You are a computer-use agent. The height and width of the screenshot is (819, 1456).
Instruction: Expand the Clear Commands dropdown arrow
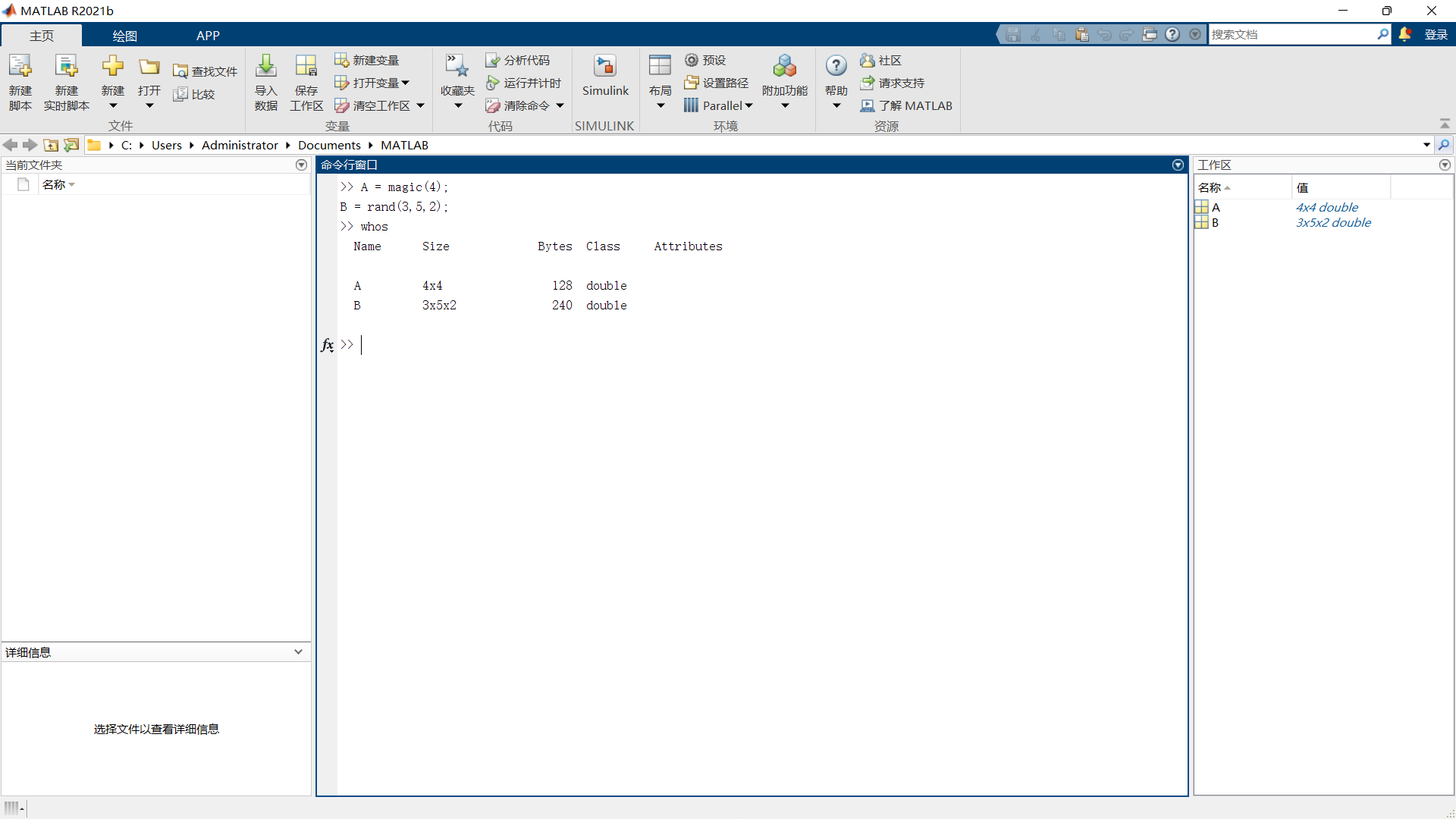click(x=560, y=105)
